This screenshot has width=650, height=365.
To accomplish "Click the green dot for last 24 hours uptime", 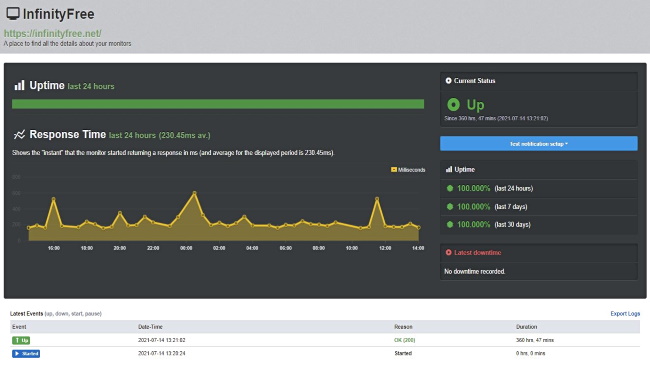I will click(x=450, y=188).
